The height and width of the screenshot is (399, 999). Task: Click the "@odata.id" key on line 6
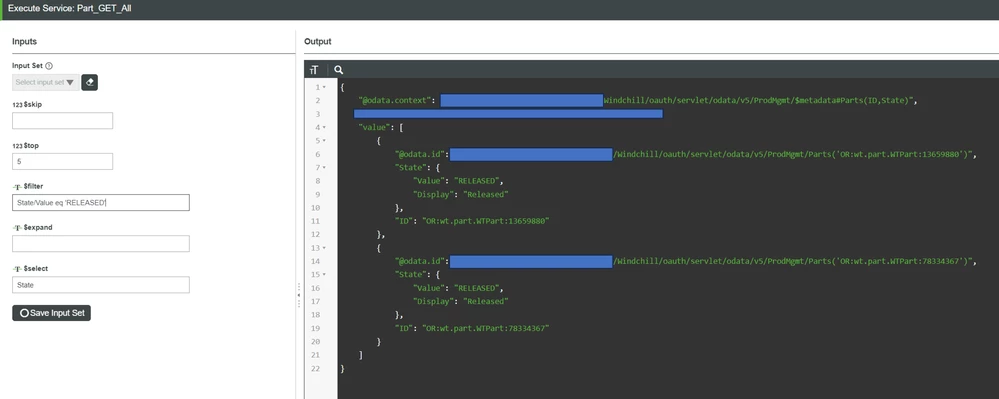click(x=420, y=154)
